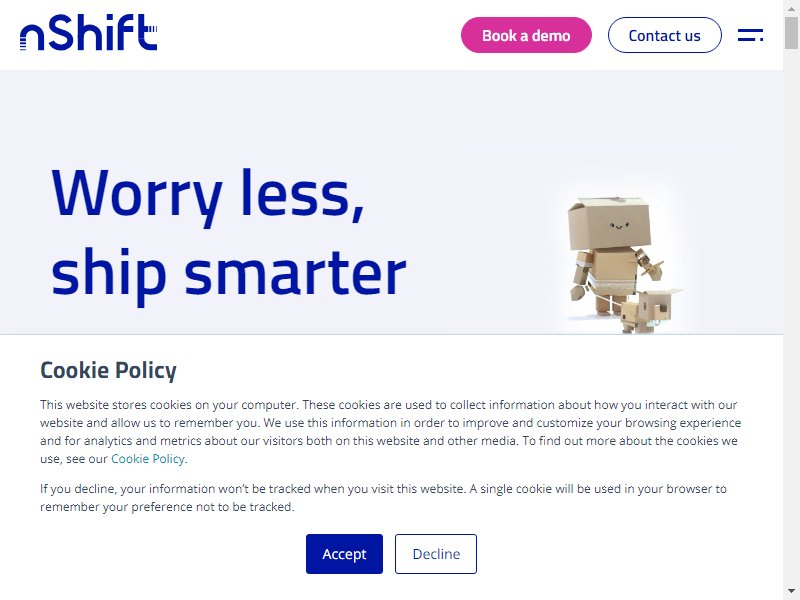Click the empty scrollbar track below thumb
The image size is (800, 600).
791,316
